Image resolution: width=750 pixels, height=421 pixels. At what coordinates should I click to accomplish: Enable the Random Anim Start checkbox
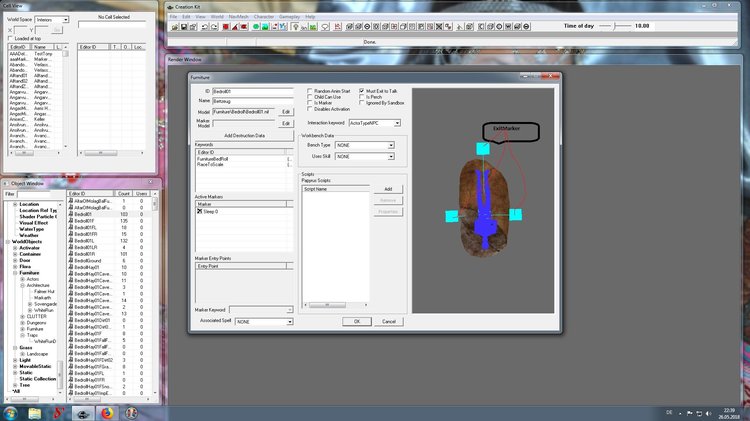(x=310, y=91)
